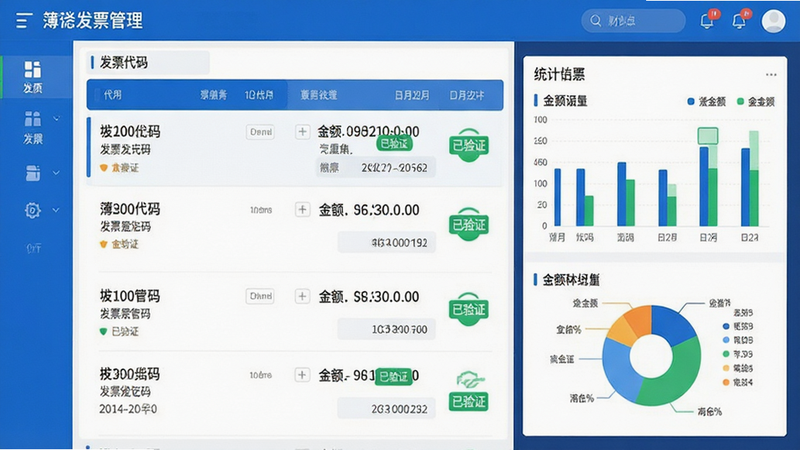The width and height of the screenshot is (800, 450).
Task: Expand the chevron beside the folder sidebar icon
Action: 56,173
